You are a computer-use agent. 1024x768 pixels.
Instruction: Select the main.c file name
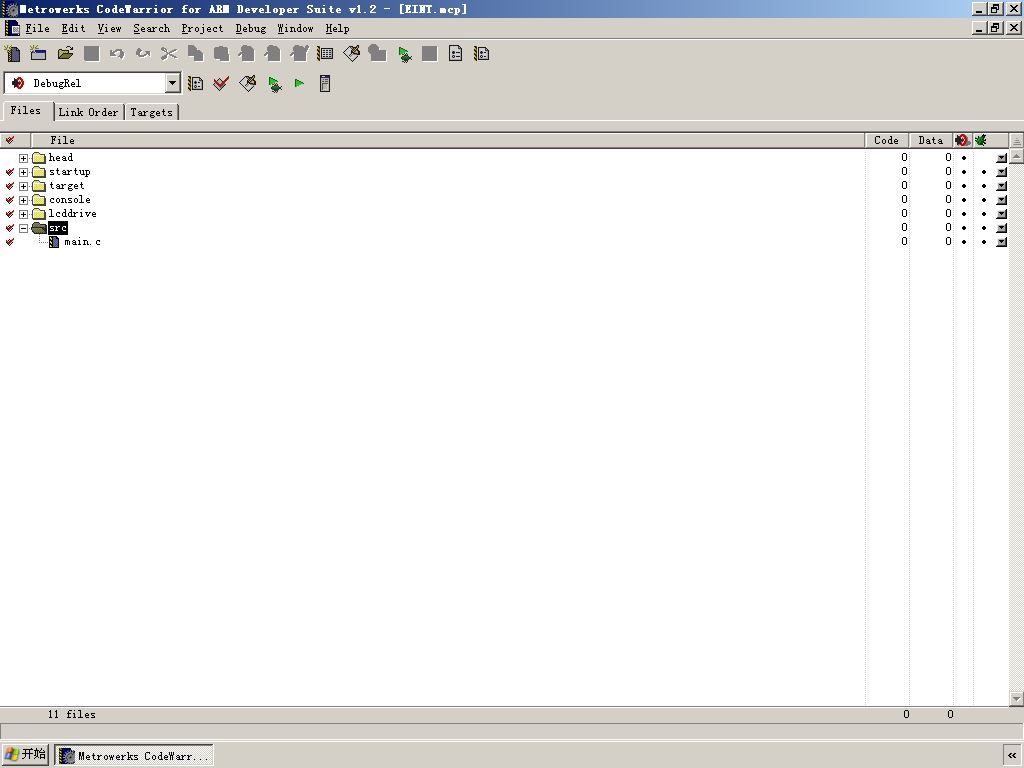click(x=82, y=242)
